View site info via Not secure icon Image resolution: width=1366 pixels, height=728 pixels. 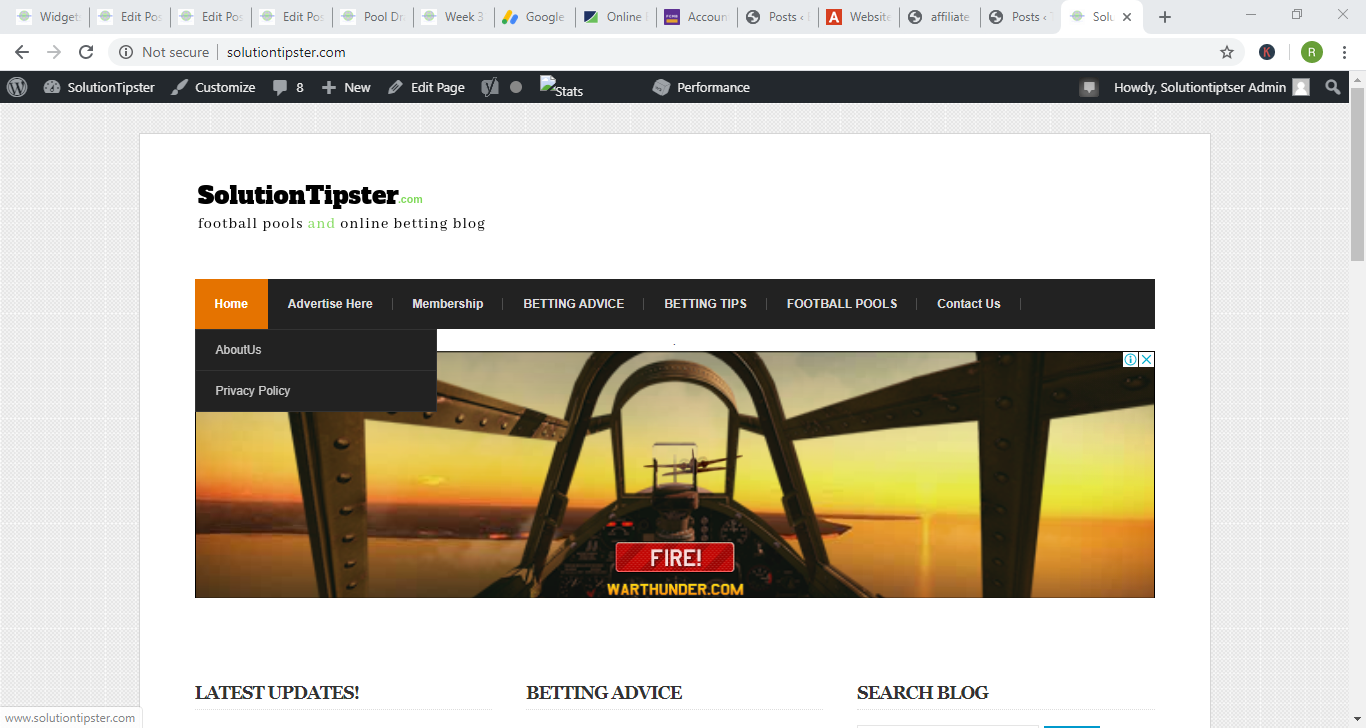(126, 52)
